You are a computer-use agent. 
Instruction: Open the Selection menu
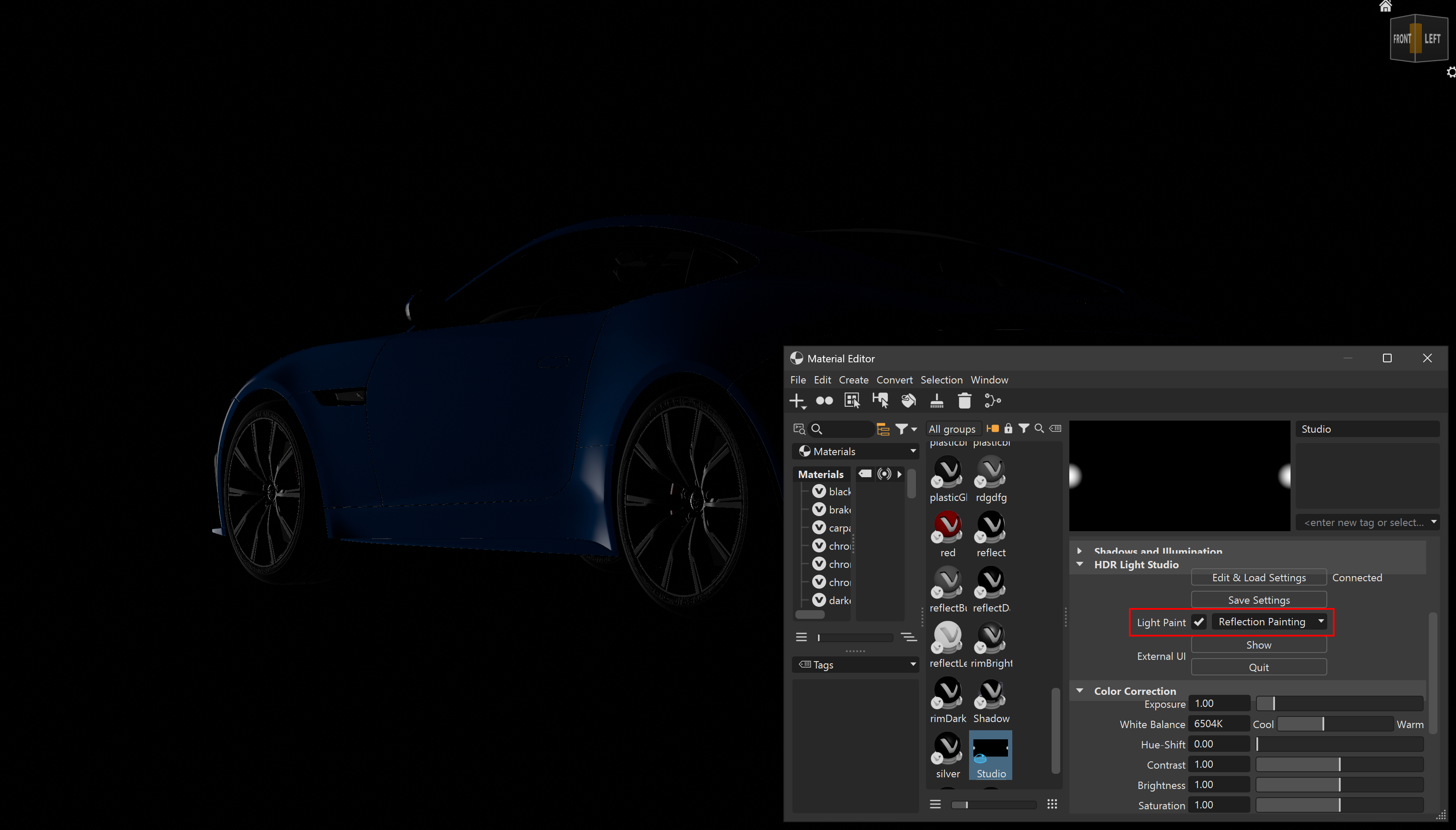coord(941,380)
